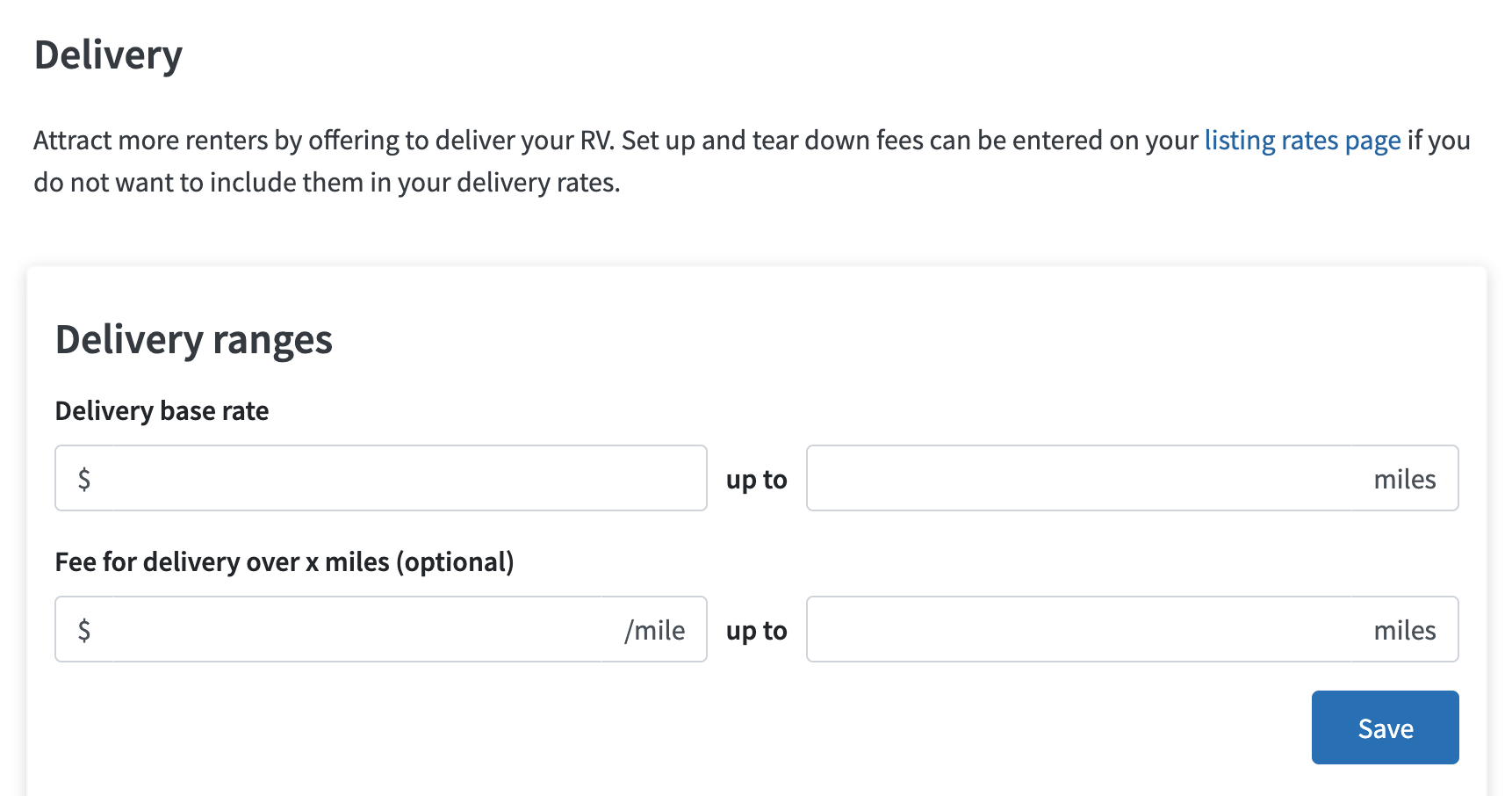Click the miles suffix in the second range field
This screenshot has width=1512, height=796.
pos(1405,629)
